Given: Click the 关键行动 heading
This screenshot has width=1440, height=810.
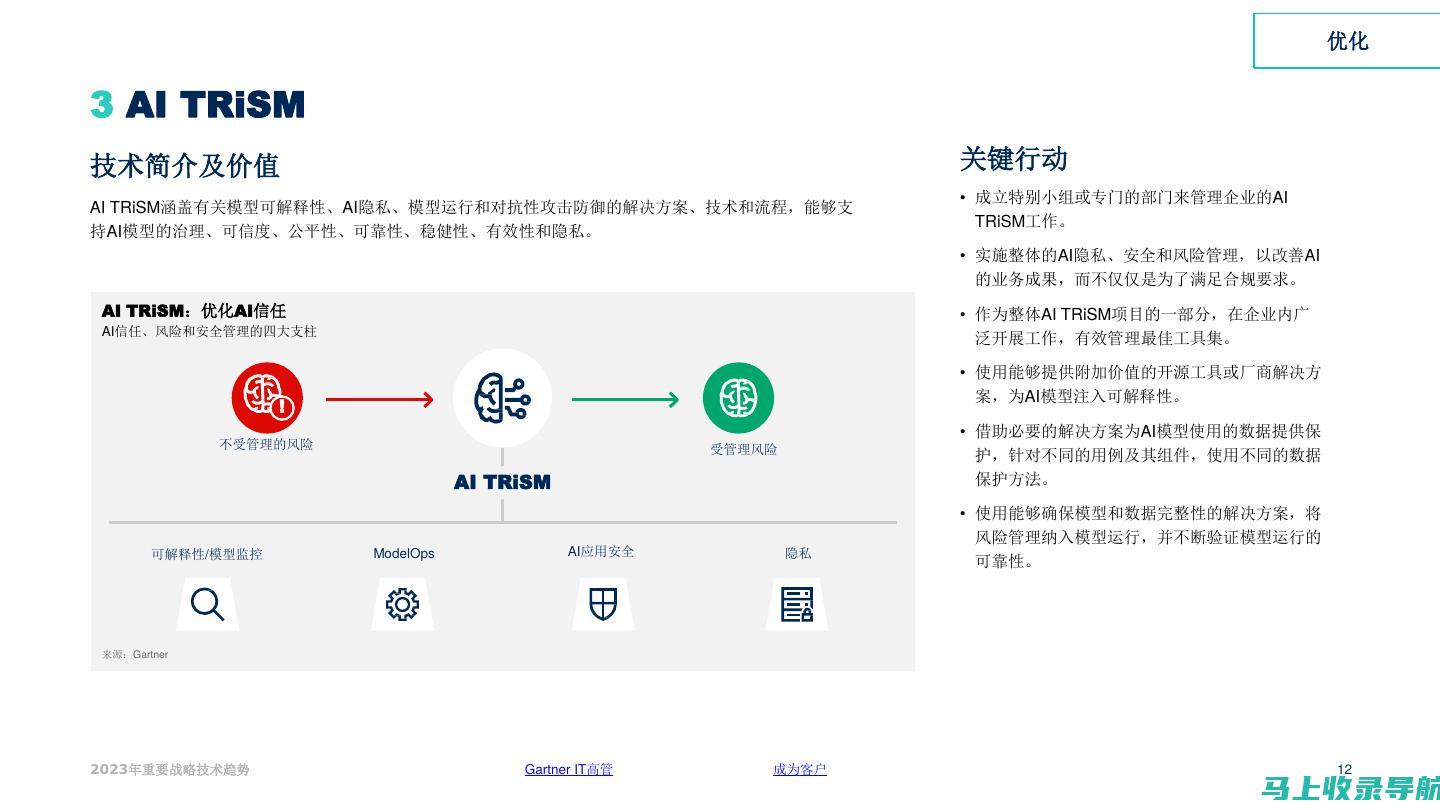Looking at the screenshot, I should click(1013, 159).
